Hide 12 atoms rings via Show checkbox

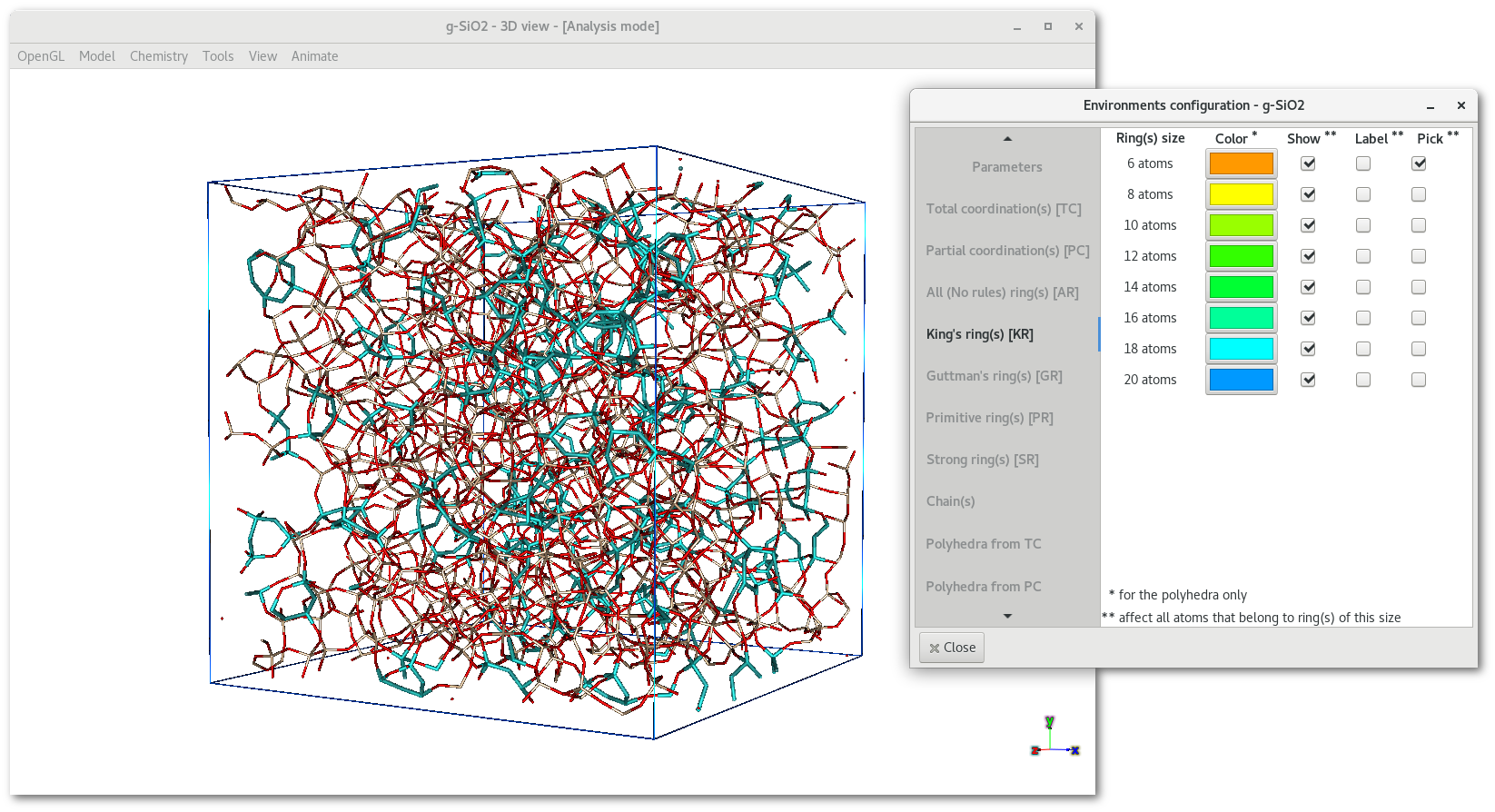pyautogui.click(x=1308, y=256)
